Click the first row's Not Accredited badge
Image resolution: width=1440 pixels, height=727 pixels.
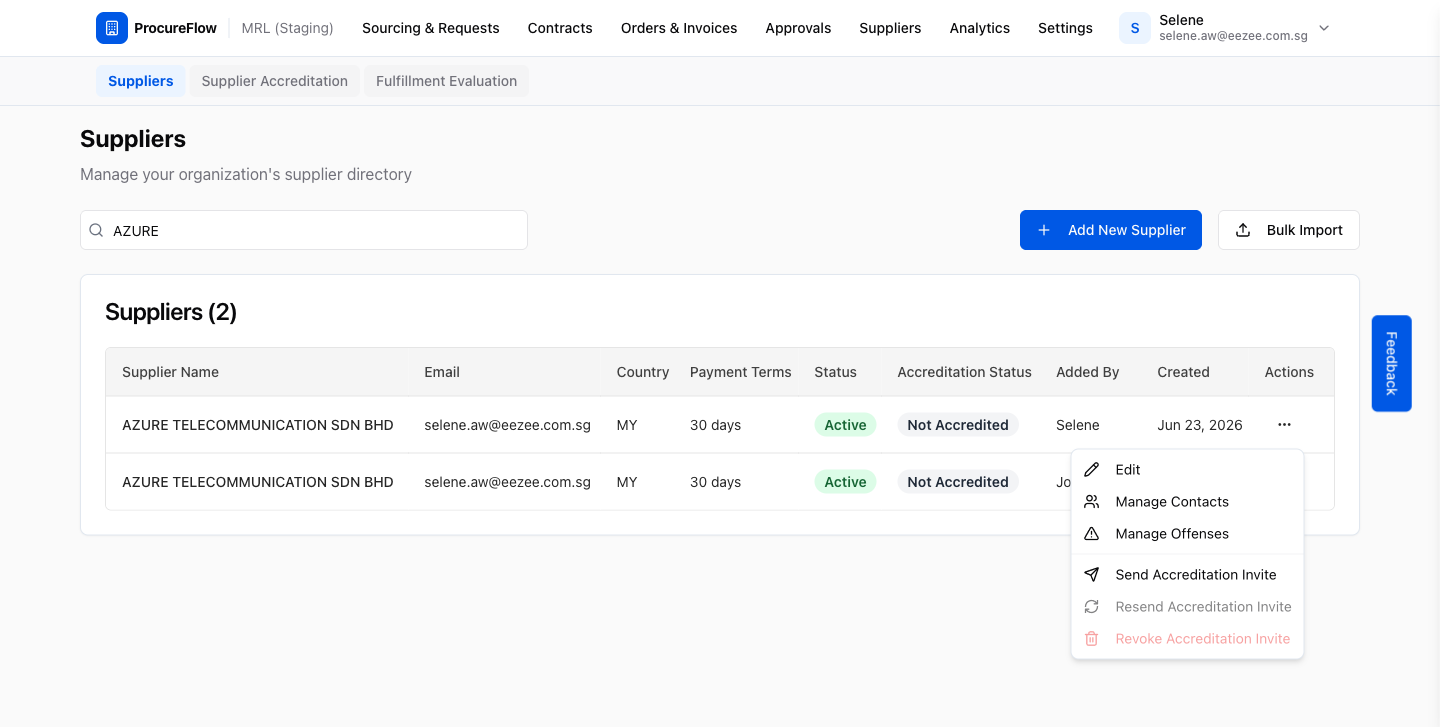click(x=958, y=425)
